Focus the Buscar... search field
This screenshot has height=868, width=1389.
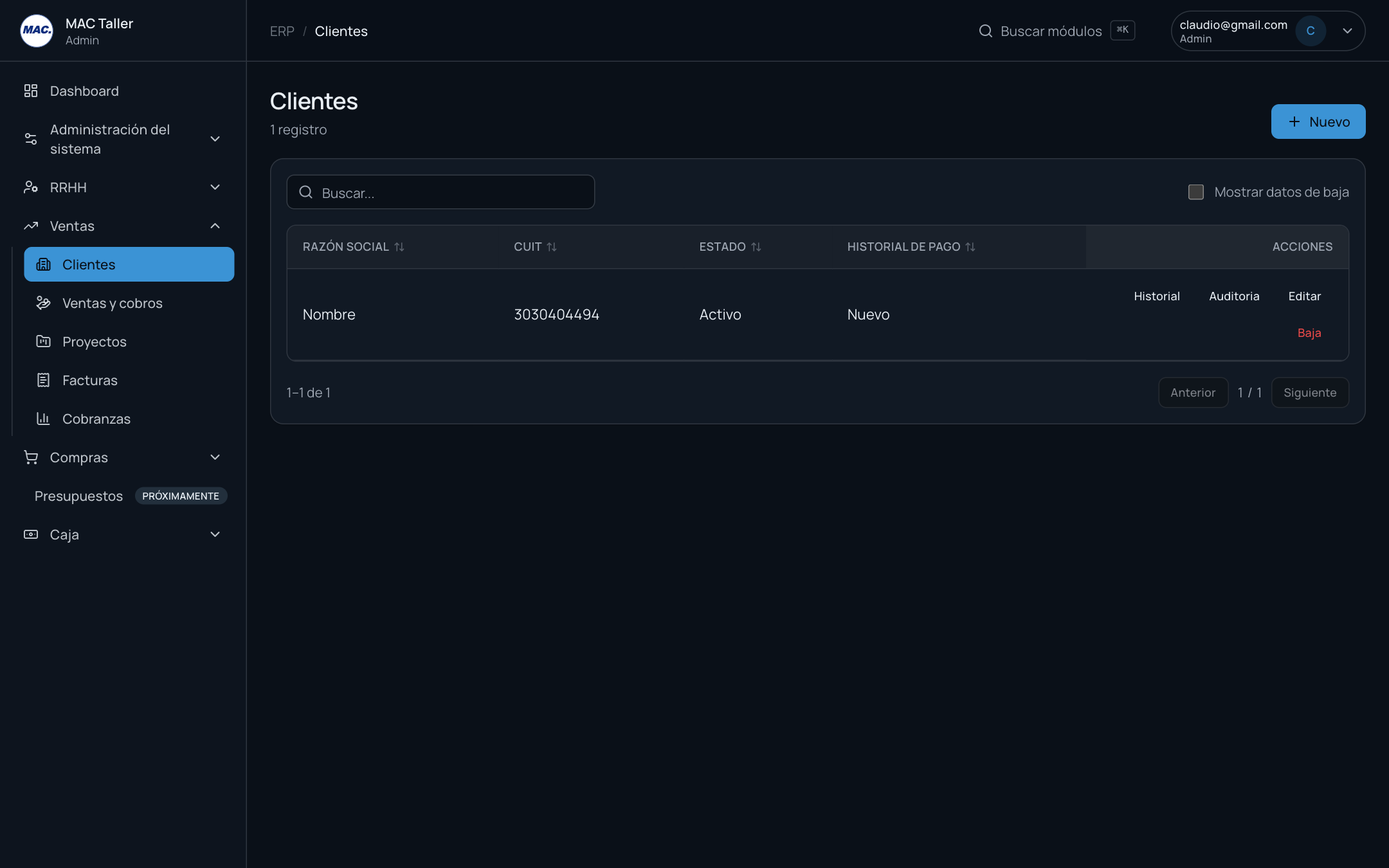coord(440,192)
